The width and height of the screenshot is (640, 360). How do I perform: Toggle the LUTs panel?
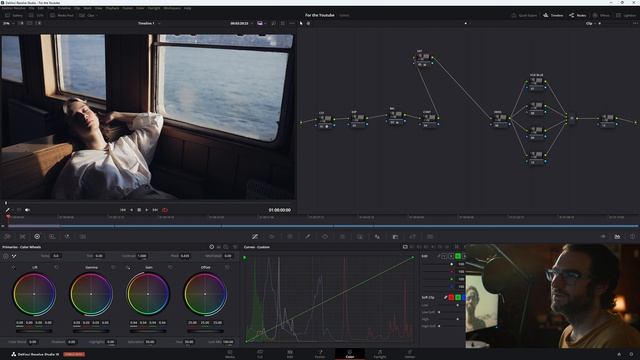click(36, 15)
